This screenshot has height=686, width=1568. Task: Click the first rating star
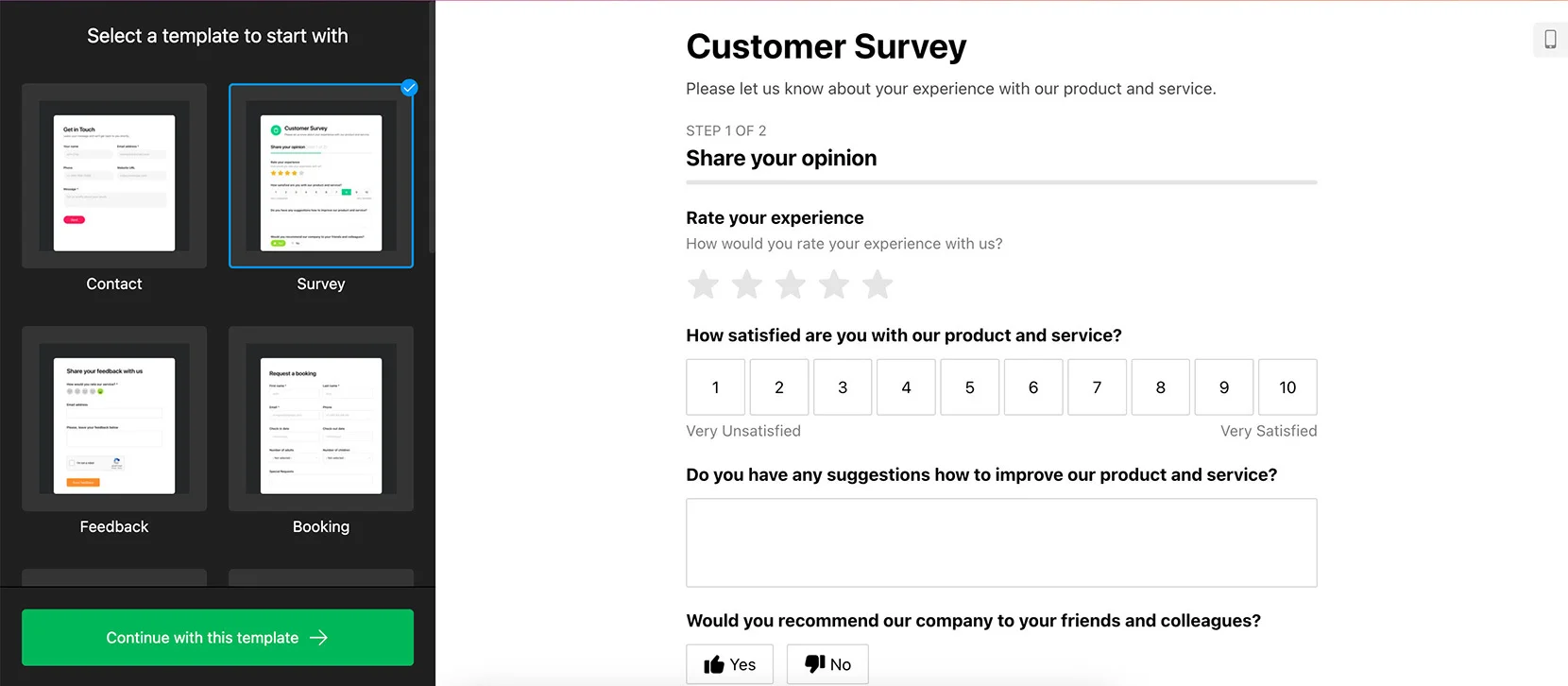pyautogui.click(x=703, y=284)
